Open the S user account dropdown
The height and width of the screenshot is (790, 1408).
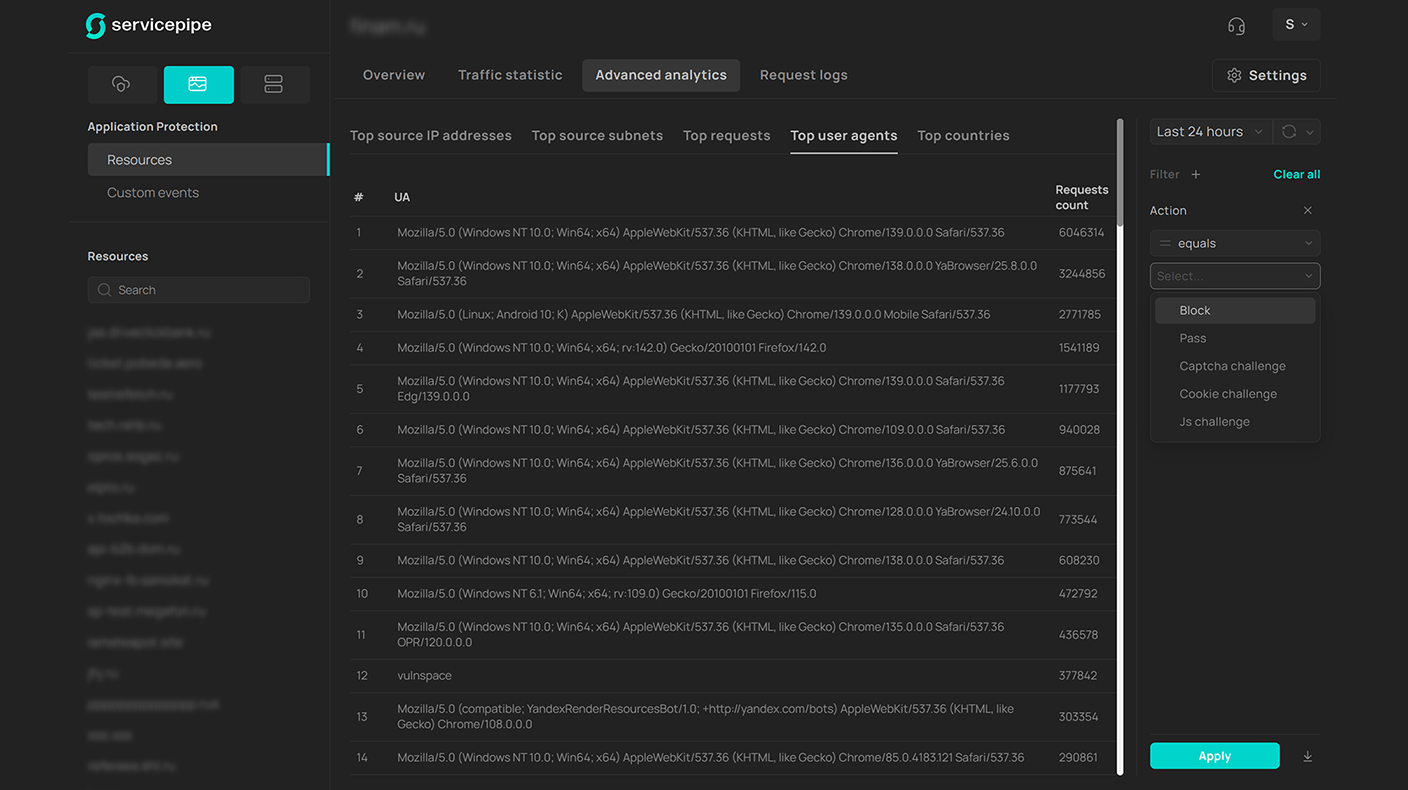point(1296,25)
